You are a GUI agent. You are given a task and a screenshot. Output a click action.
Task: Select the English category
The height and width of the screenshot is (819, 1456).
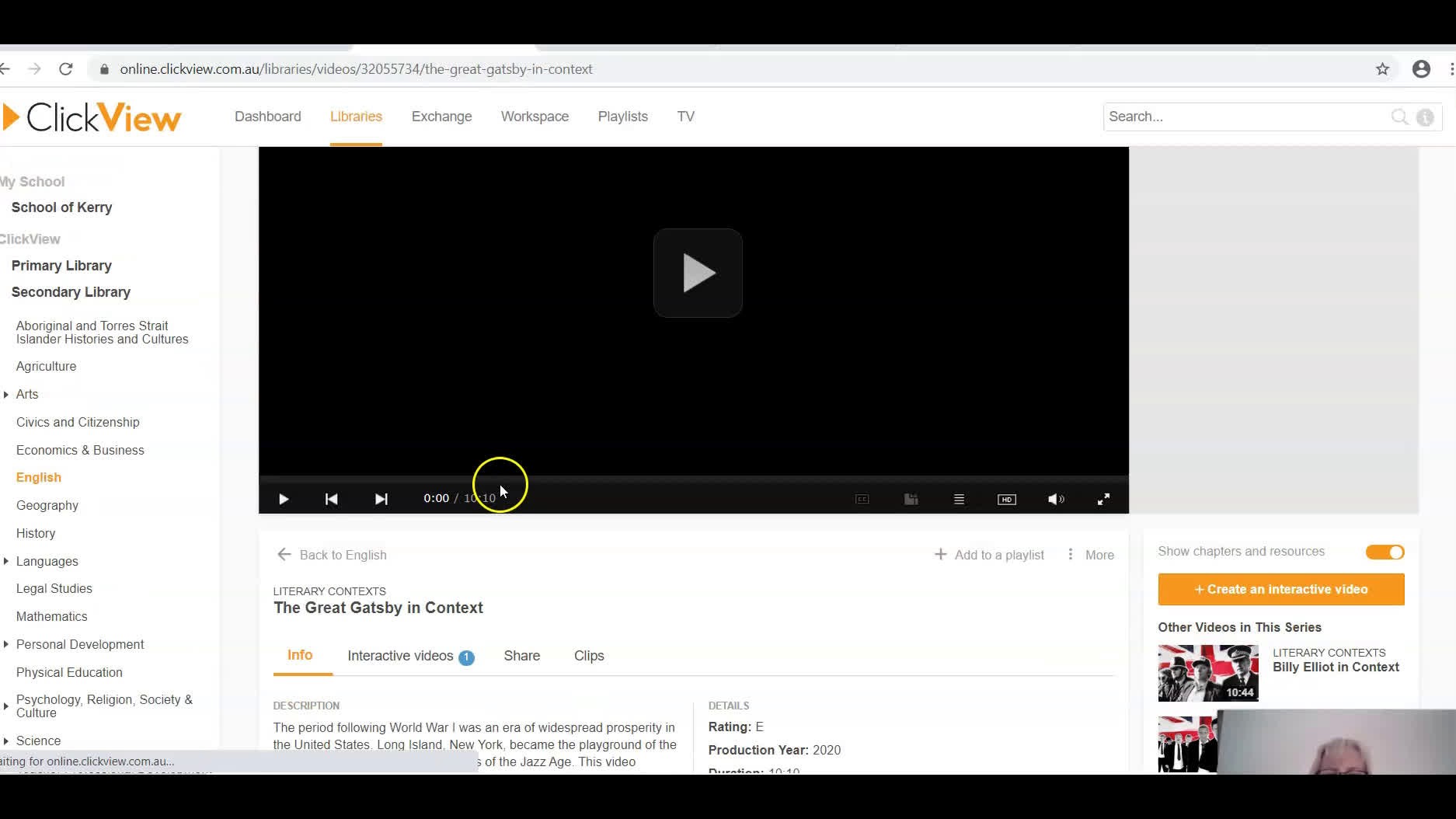point(38,477)
